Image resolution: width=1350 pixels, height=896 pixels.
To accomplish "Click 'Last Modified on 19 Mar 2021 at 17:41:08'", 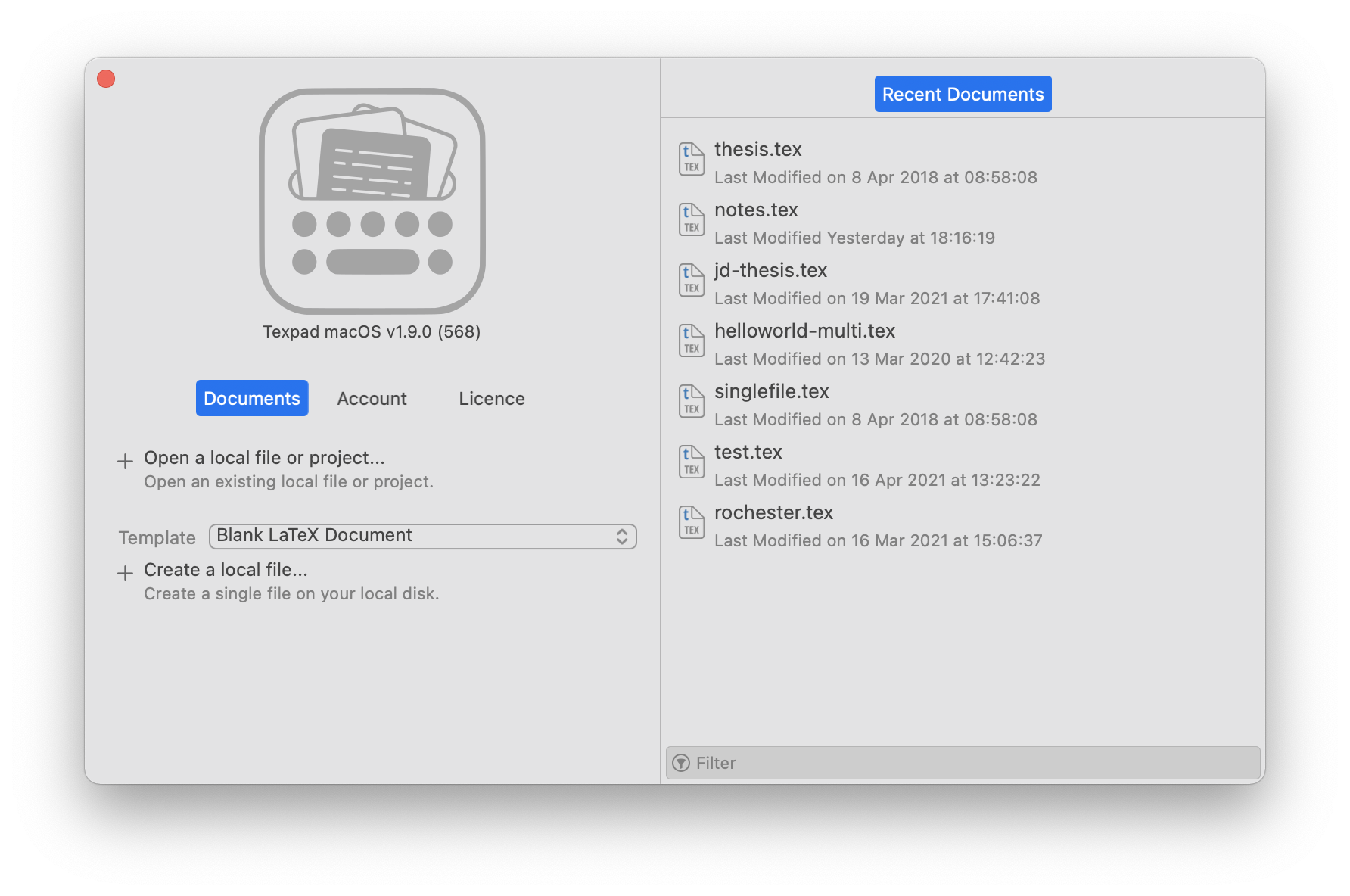I will point(877,298).
